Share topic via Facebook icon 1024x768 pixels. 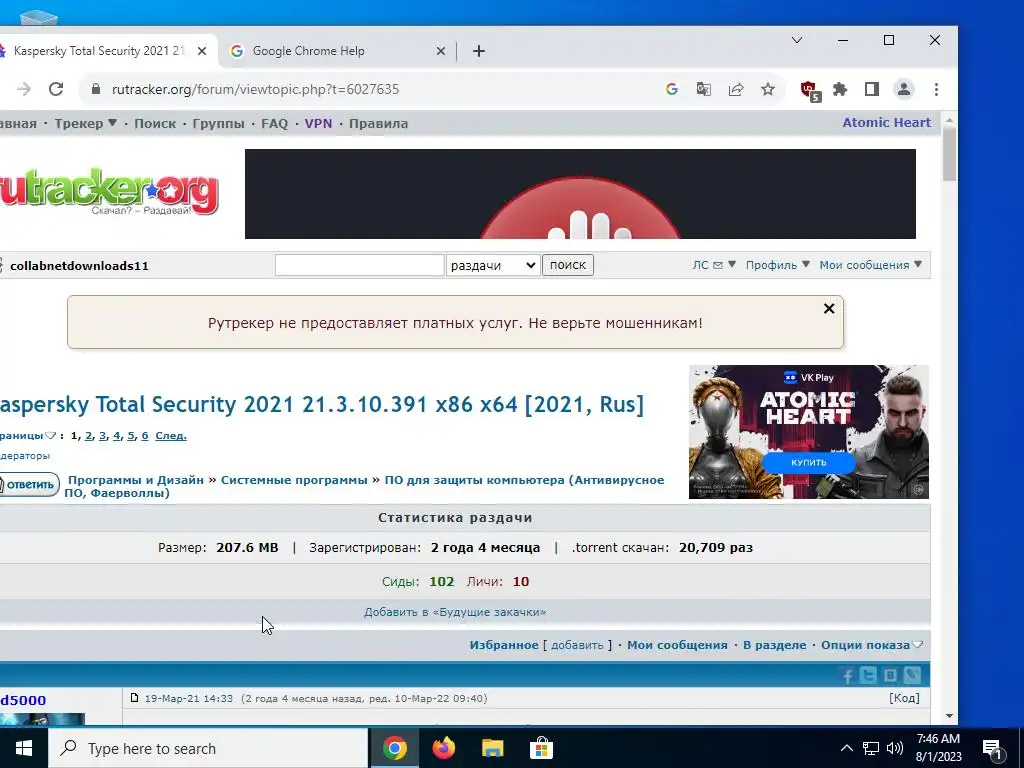click(x=848, y=676)
